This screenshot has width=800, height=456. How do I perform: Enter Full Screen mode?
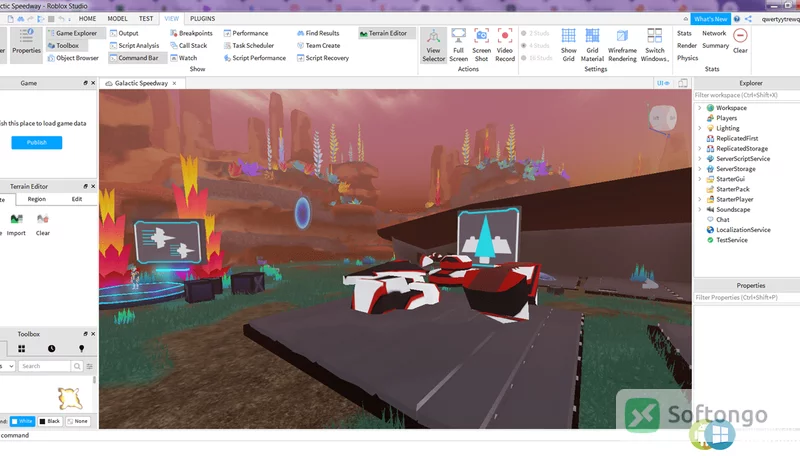point(459,45)
